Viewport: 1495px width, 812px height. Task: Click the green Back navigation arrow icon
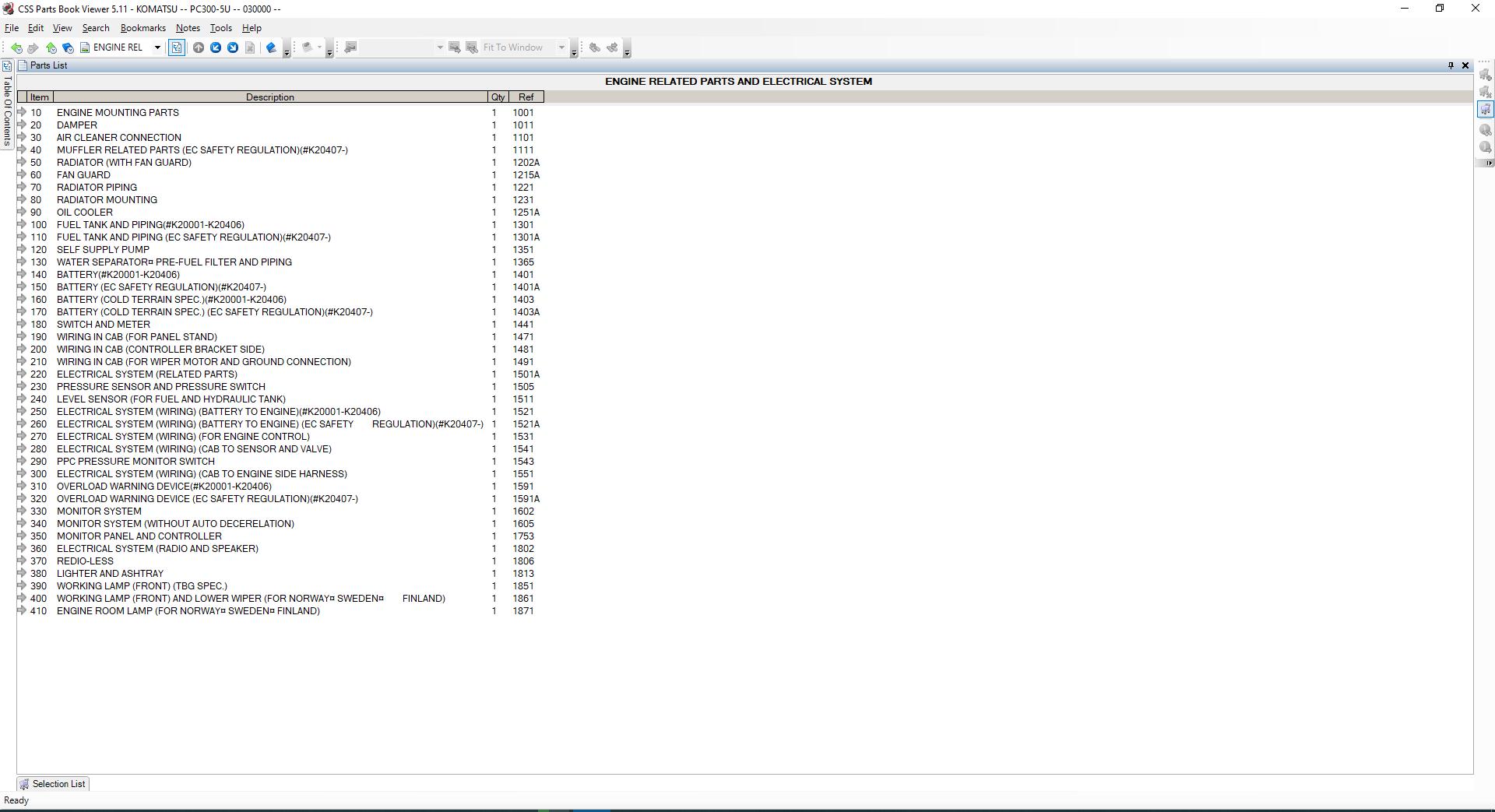point(16,47)
